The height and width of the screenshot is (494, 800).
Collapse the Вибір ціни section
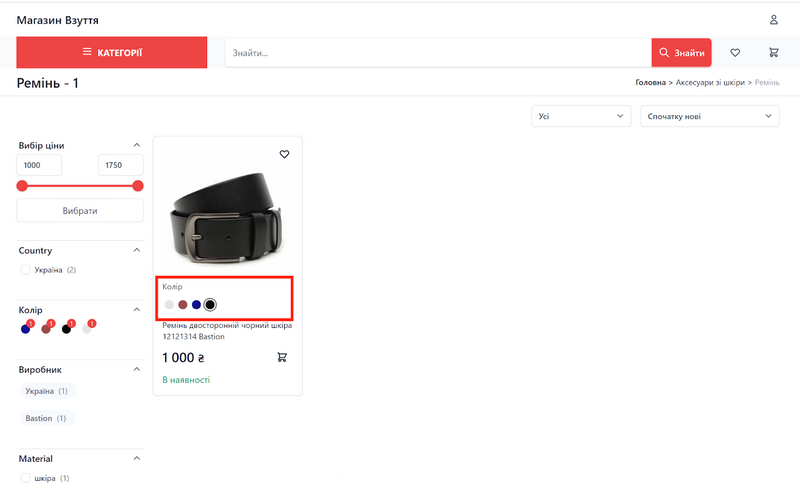click(137, 145)
